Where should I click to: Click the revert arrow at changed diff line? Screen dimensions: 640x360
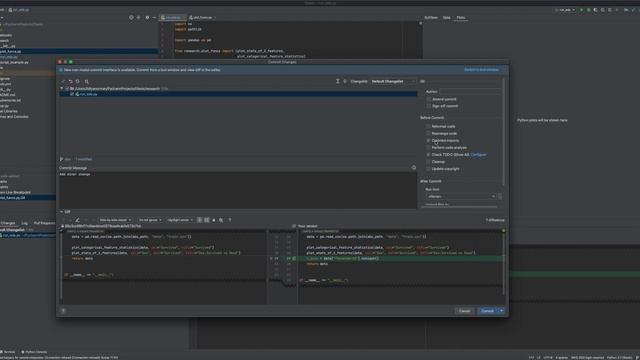(271, 258)
